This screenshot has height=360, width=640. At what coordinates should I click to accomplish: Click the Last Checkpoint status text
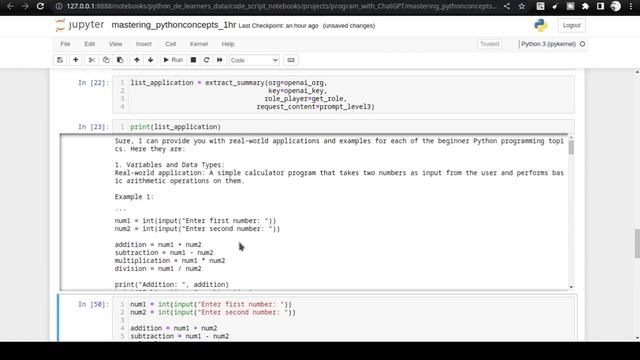[x=278, y=26]
